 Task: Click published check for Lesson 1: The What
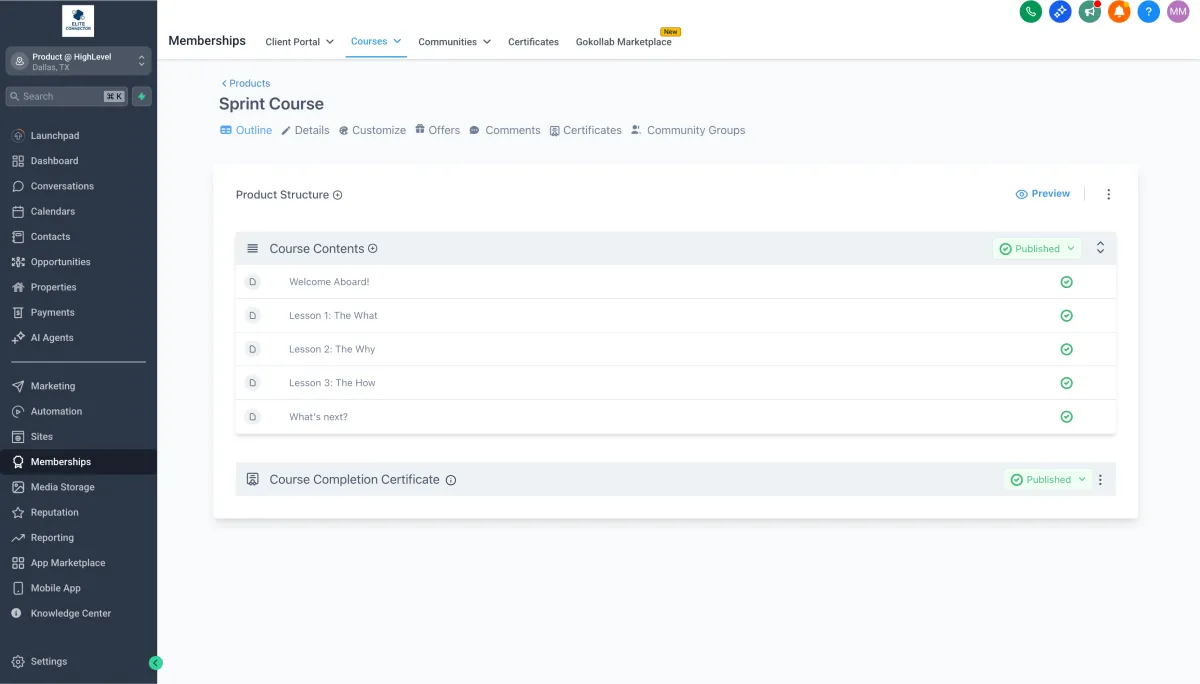click(1066, 316)
